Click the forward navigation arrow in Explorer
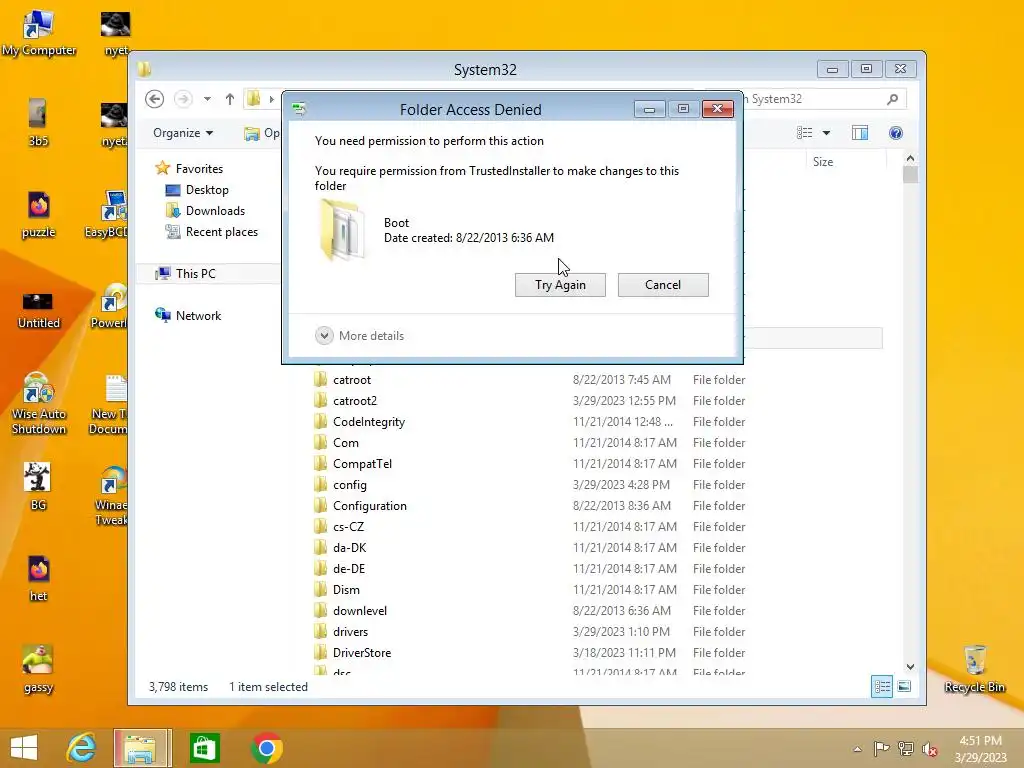This screenshot has width=1024, height=768. (183, 99)
